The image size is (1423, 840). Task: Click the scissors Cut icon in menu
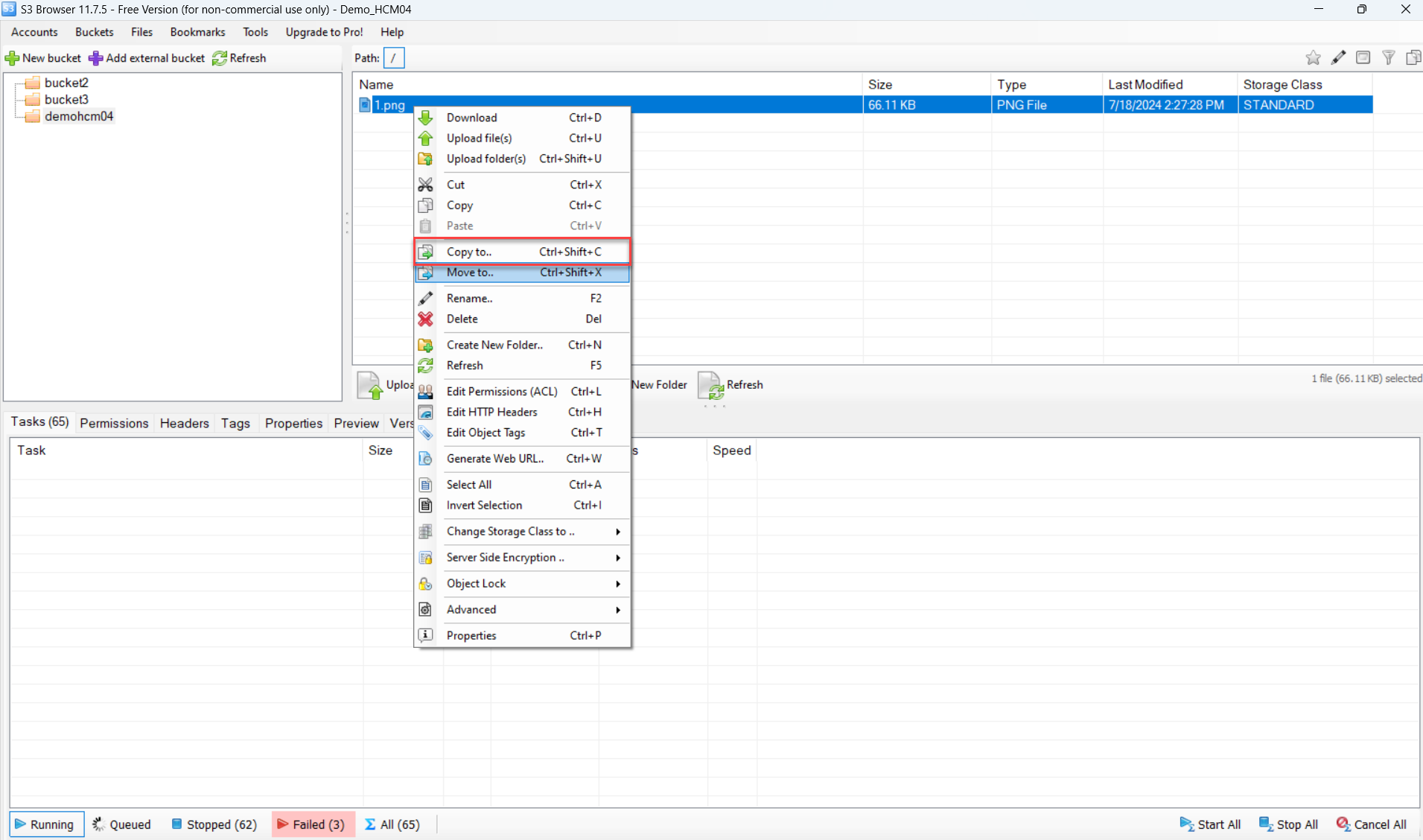click(425, 185)
